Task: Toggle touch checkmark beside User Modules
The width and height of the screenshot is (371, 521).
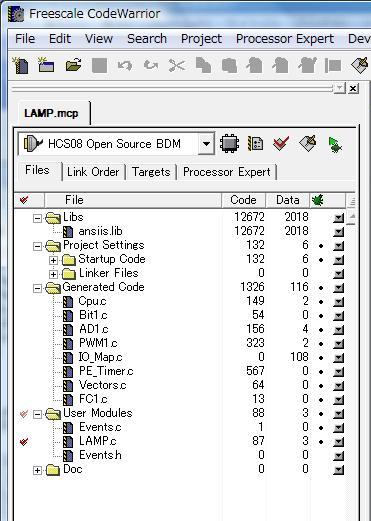Action: click(24, 414)
